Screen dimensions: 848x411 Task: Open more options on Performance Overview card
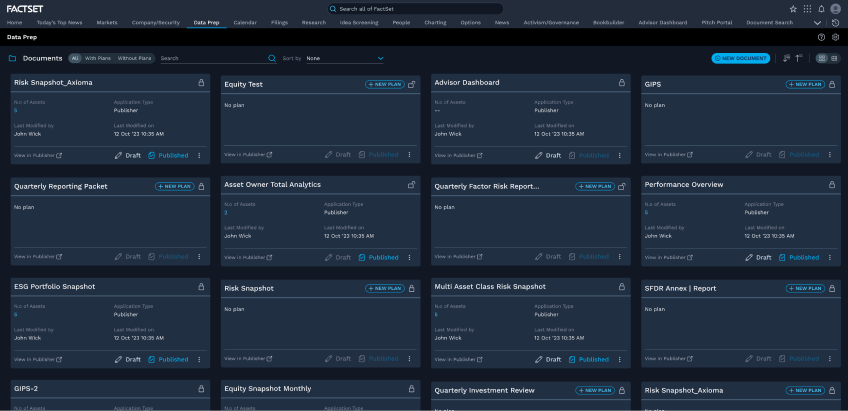[830, 257]
